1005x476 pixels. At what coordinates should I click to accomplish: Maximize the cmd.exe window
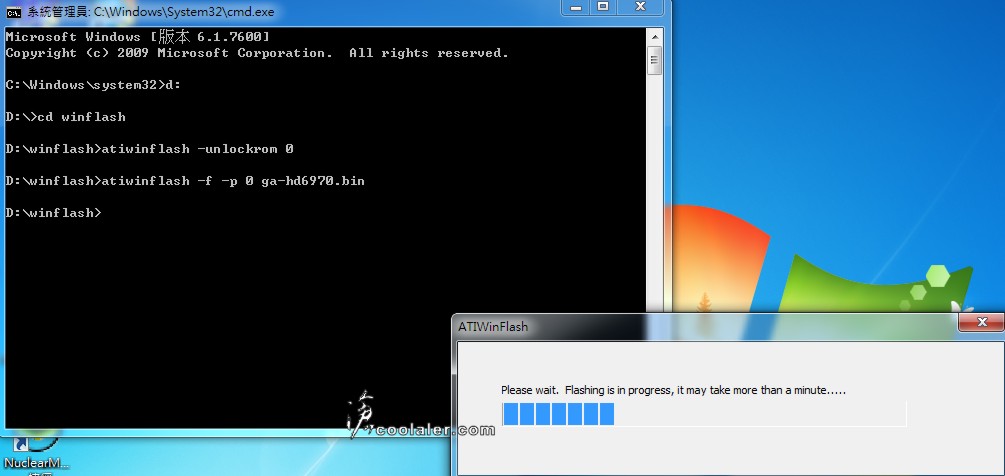click(x=603, y=7)
